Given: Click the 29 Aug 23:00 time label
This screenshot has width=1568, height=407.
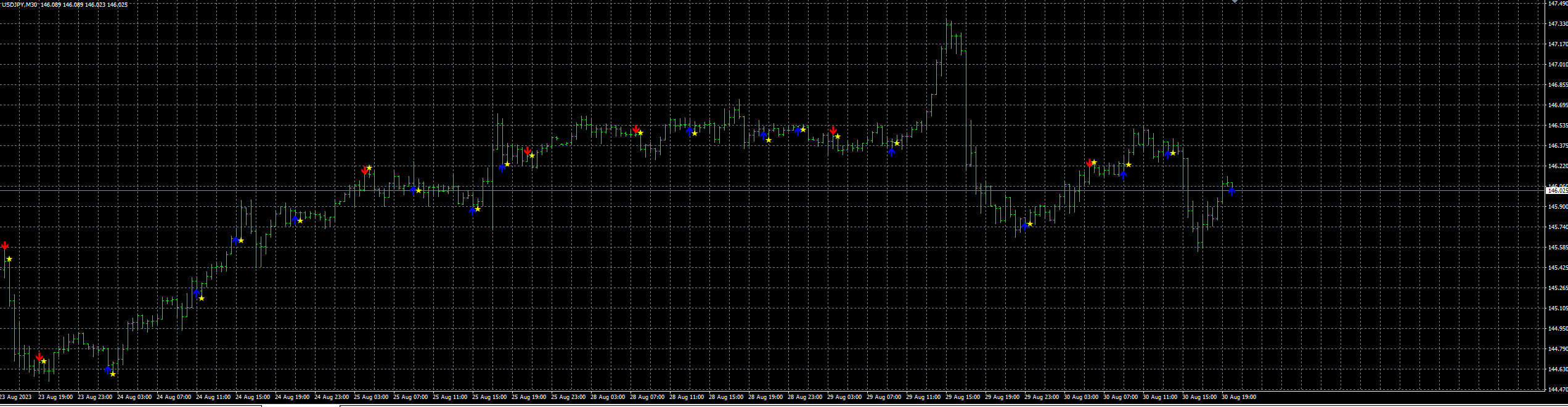Looking at the screenshot, I should [1042, 397].
